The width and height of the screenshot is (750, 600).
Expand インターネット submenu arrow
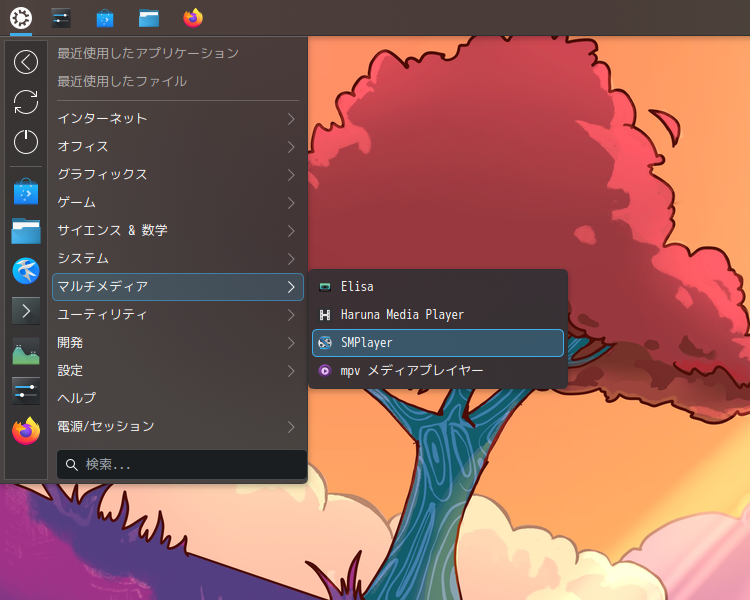291,119
